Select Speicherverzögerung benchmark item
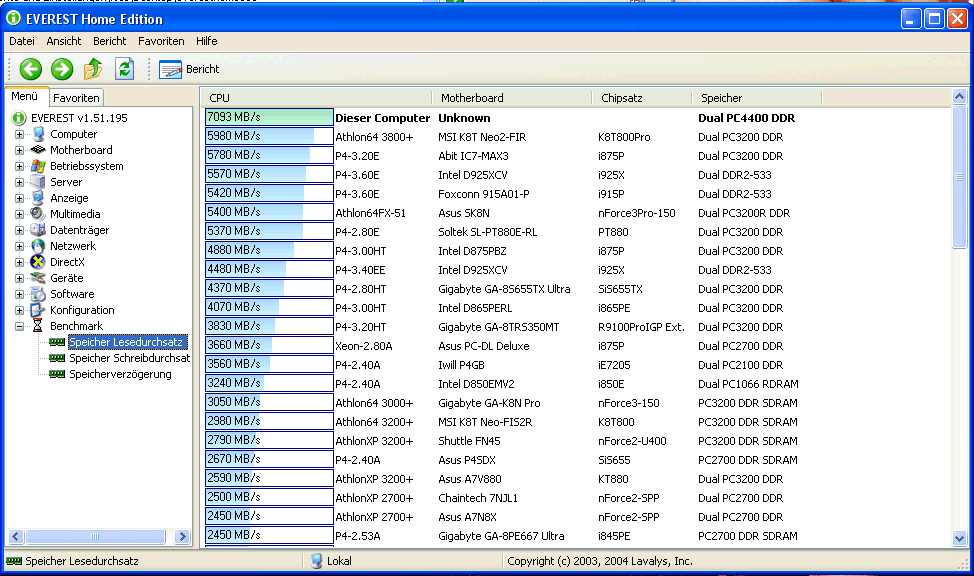The width and height of the screenshot is (974, 576). click(120, 374)
